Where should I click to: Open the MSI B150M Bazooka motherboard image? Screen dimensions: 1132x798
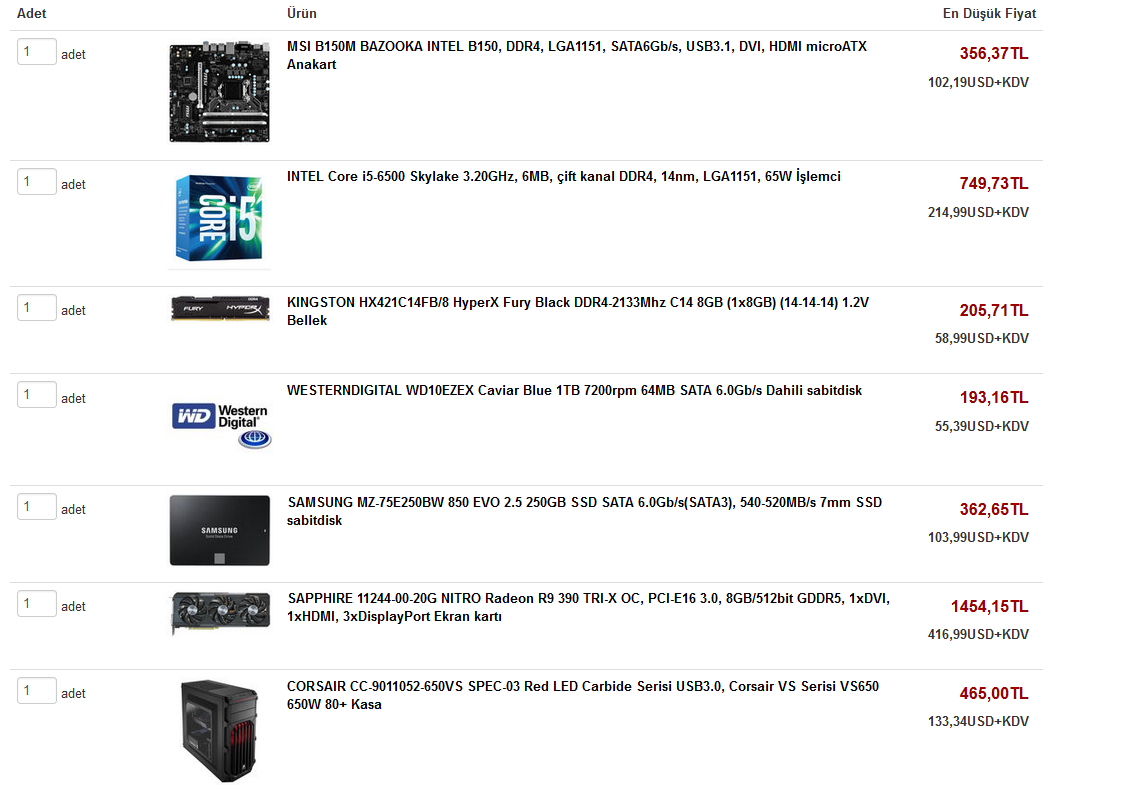219,92
